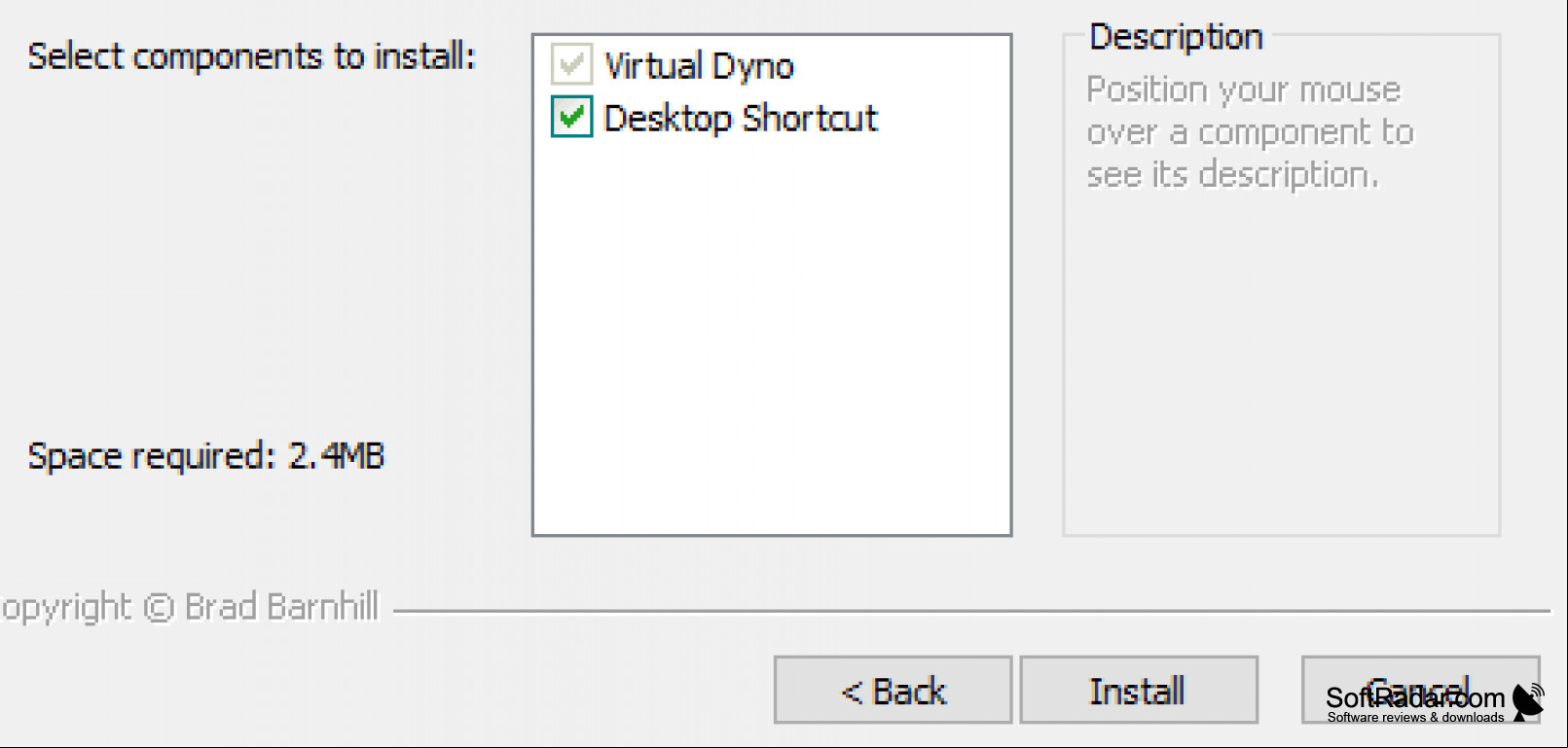This screenshot has width=1568, height=748.
Task: Go back with the < Back button
Action: coord(893,690)
